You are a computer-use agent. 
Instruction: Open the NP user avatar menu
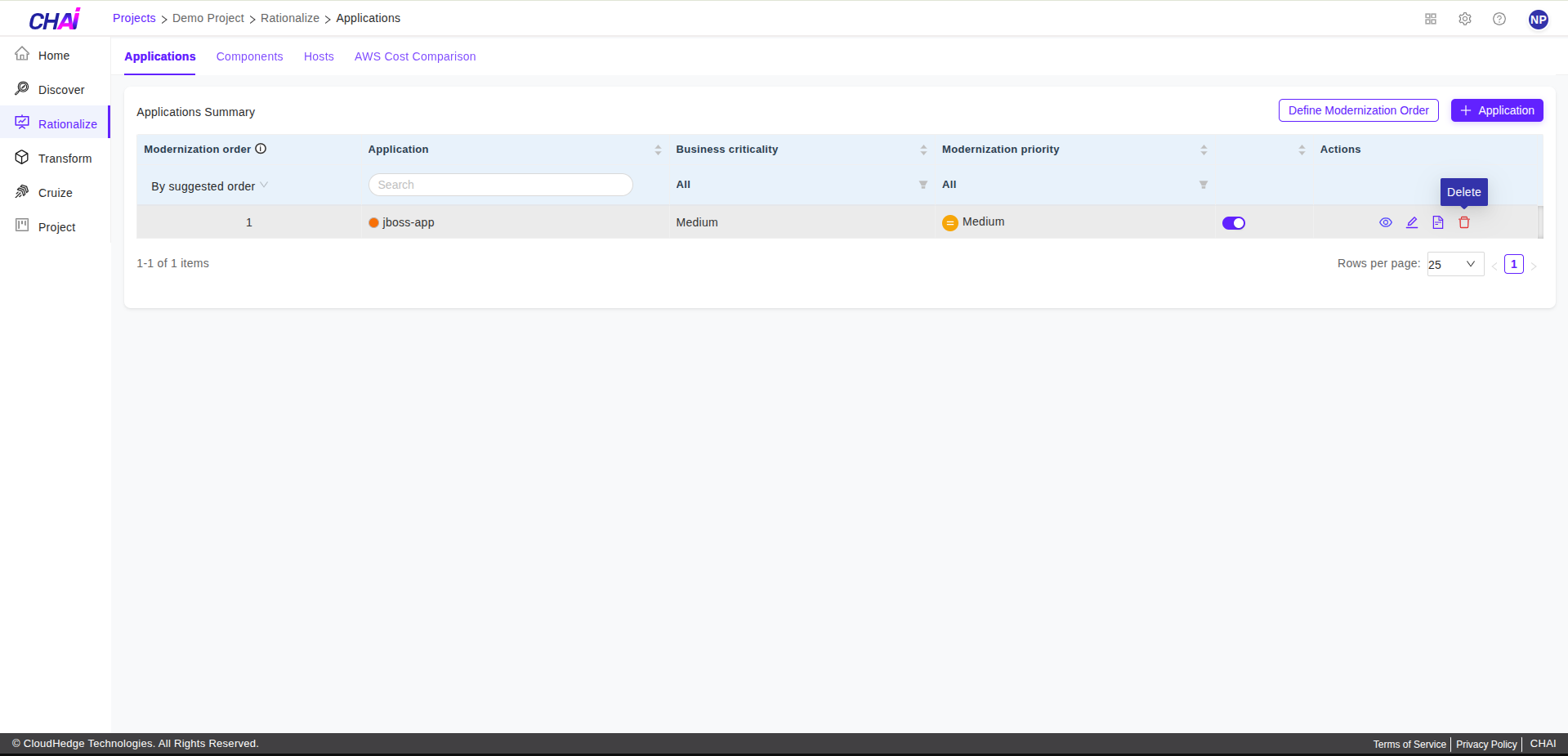click(x=1538, y=20)
